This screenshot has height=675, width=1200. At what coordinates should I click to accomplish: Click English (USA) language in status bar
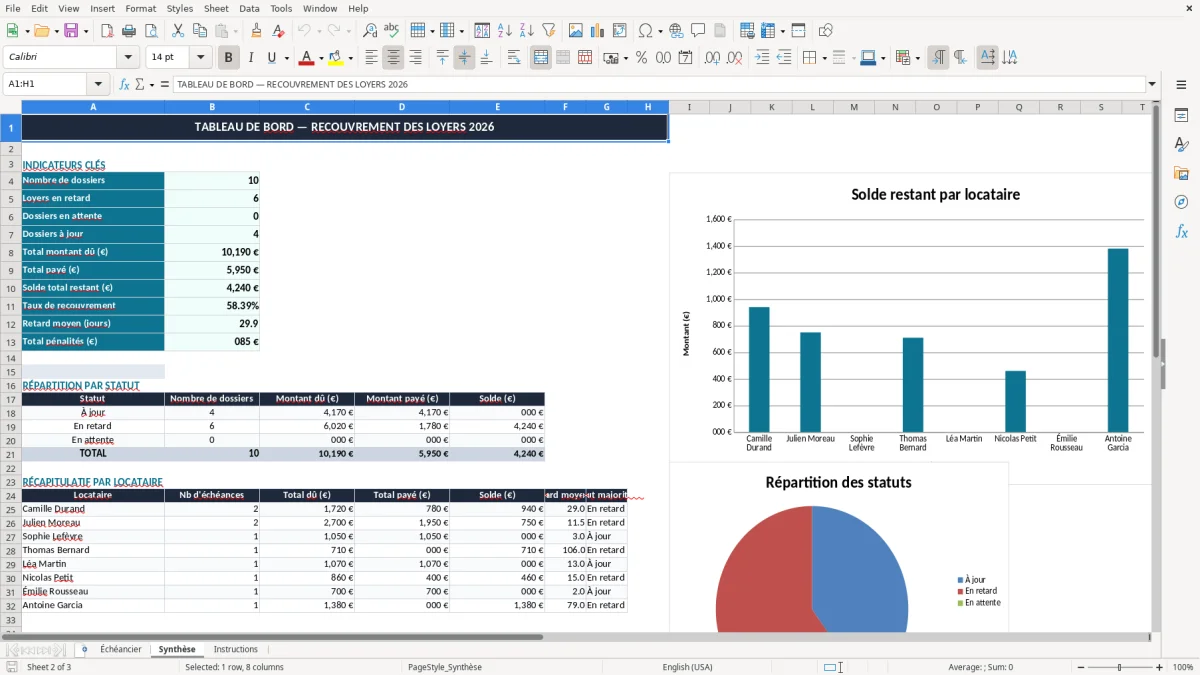pyautogui.click(x=687, y=667)
